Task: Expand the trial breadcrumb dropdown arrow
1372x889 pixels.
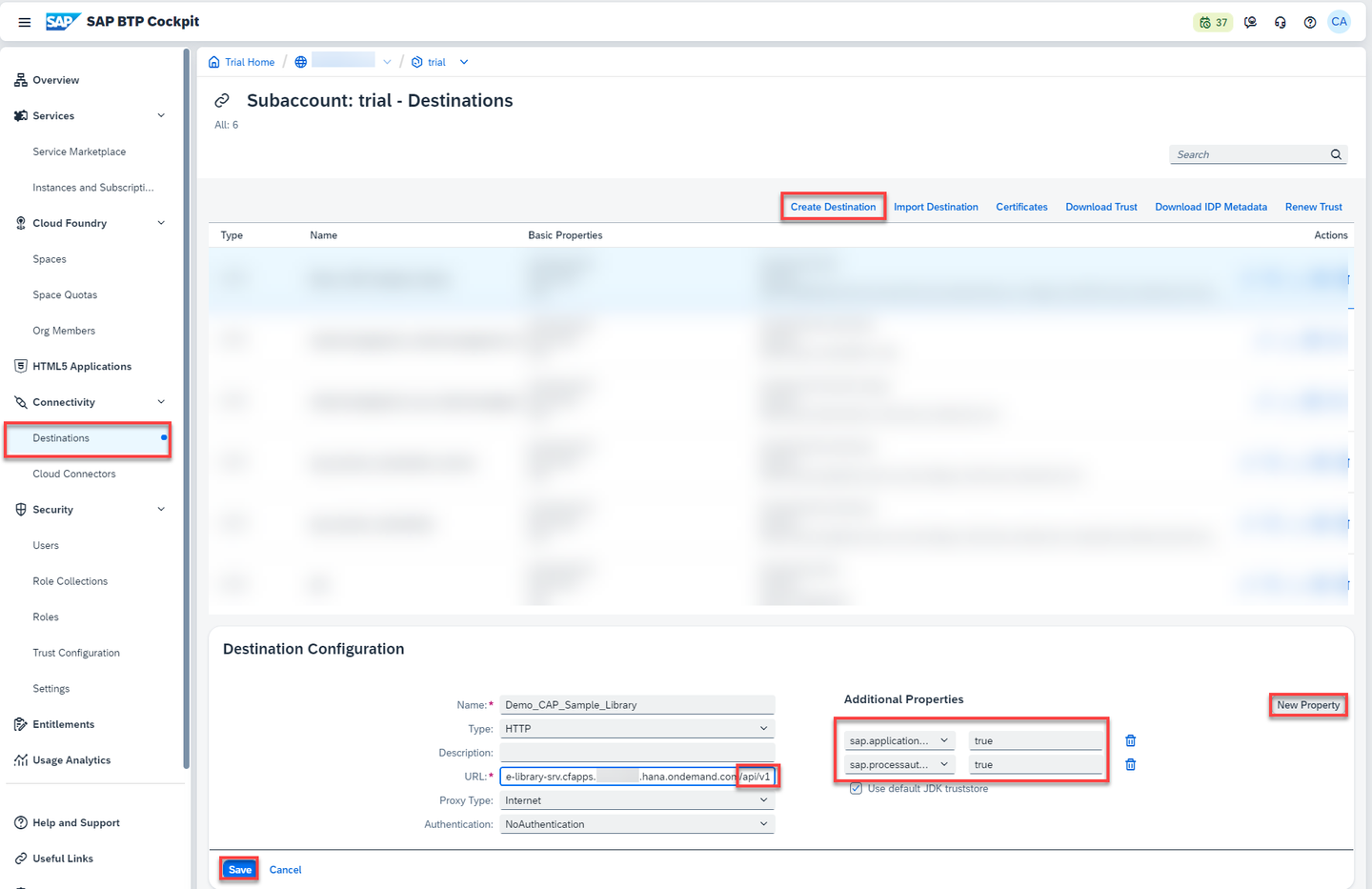Action: [464, 62]
